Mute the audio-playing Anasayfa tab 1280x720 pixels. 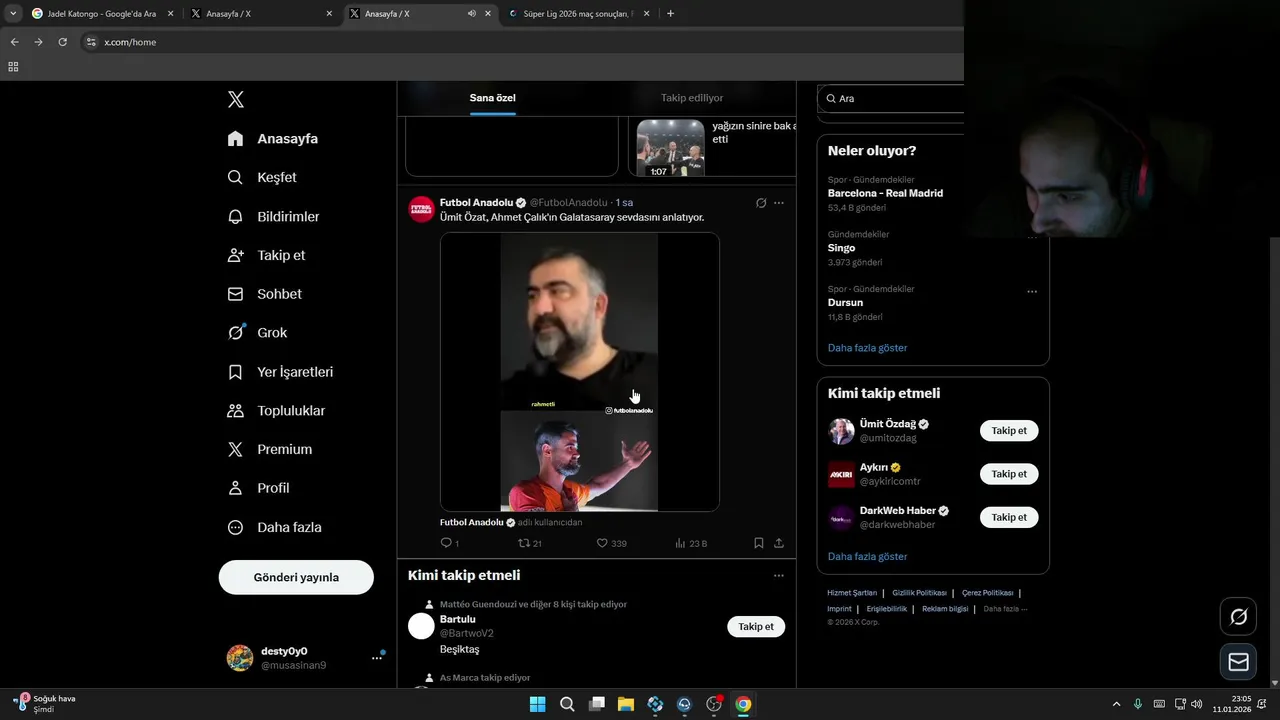(x=472, y=14)
